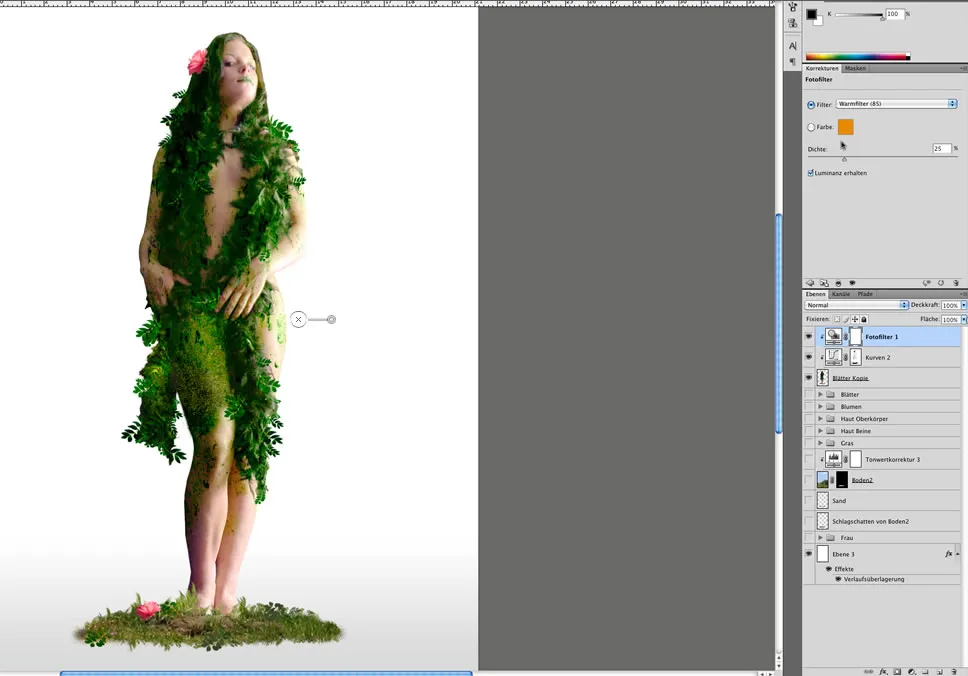Click the orange Farbe color swatch
Screen dimensions: 968x676
click(x=846, y=127)
